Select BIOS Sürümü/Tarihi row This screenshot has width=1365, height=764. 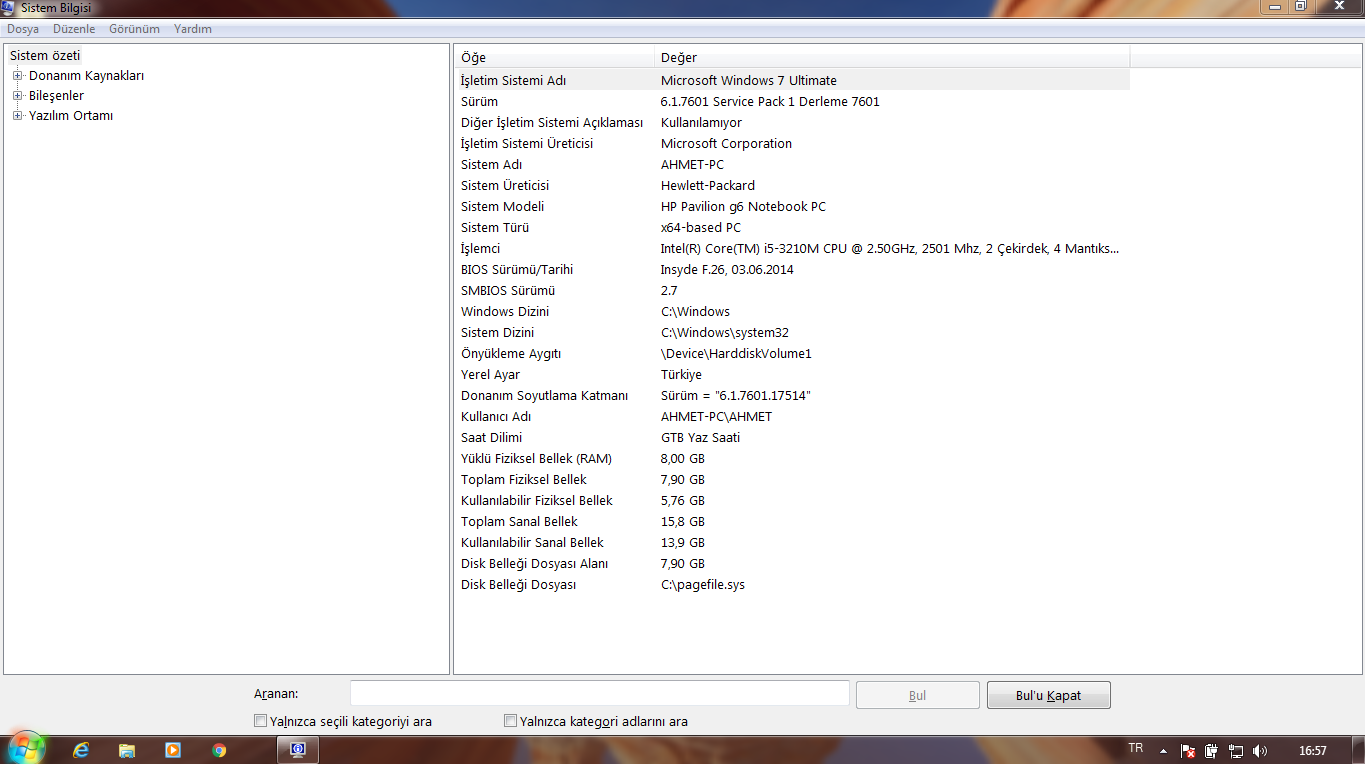[792, 270]
